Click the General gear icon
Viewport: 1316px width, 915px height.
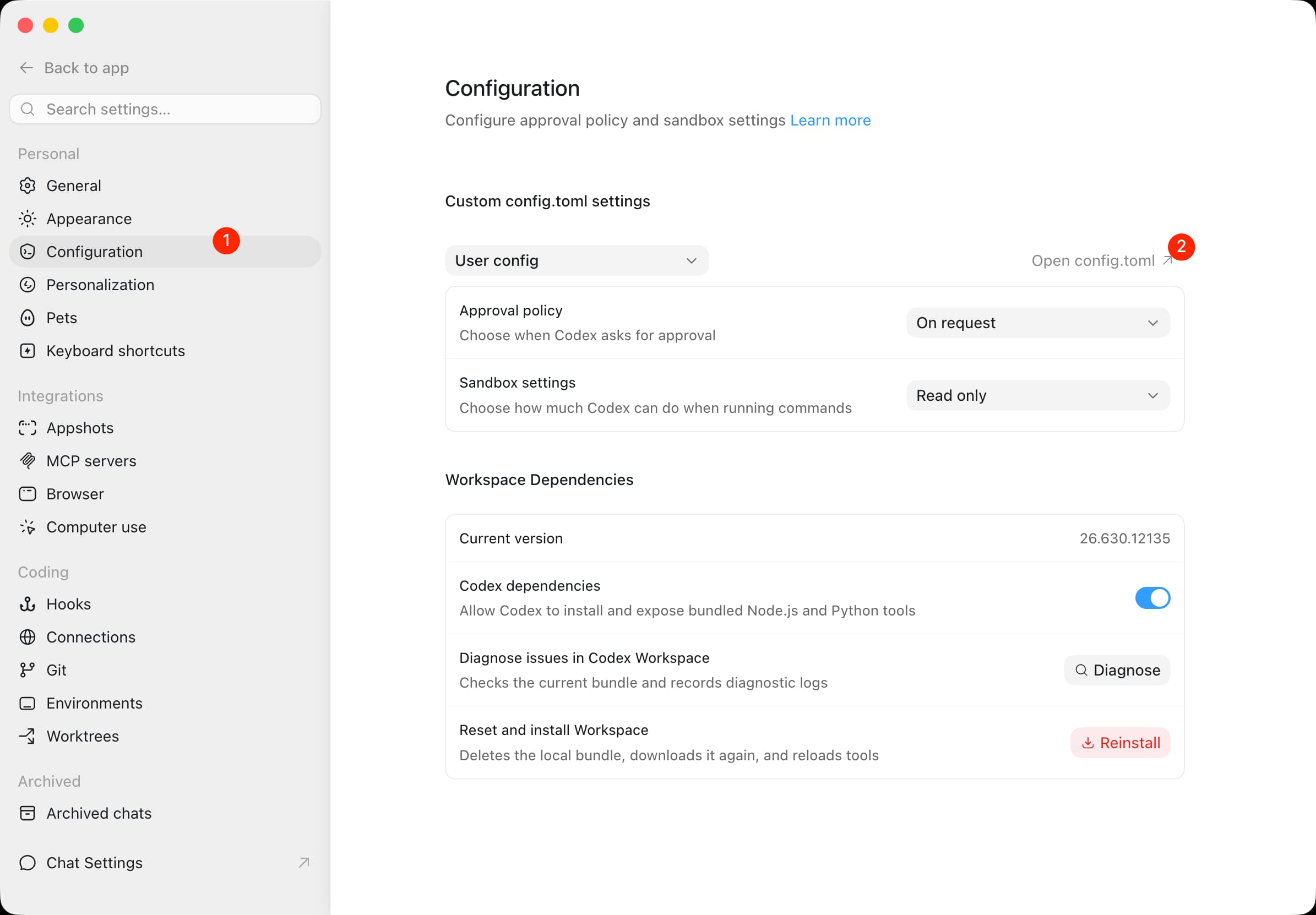point(28,186)
